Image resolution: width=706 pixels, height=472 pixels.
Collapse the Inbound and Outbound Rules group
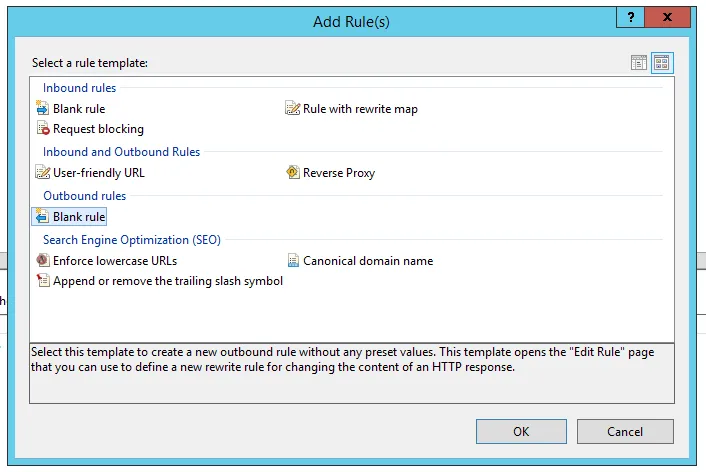point(121,152)
